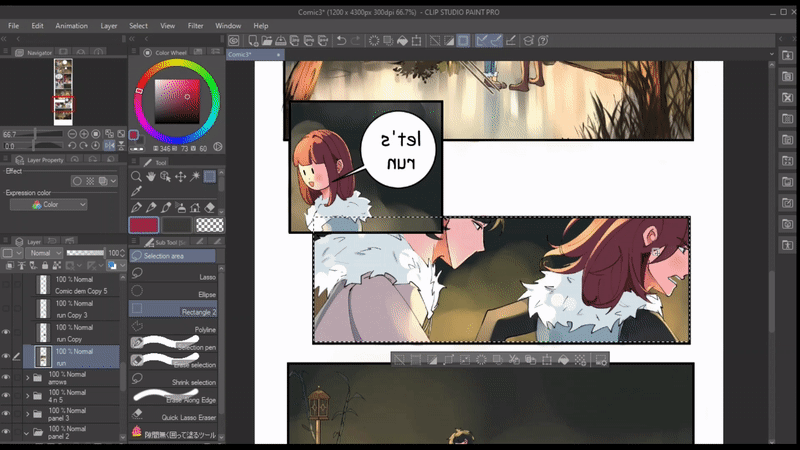The width and height of the screenshot is (800, 450).
Task: Select the magnifier zoom tool
Action: (x=136, y=177)
